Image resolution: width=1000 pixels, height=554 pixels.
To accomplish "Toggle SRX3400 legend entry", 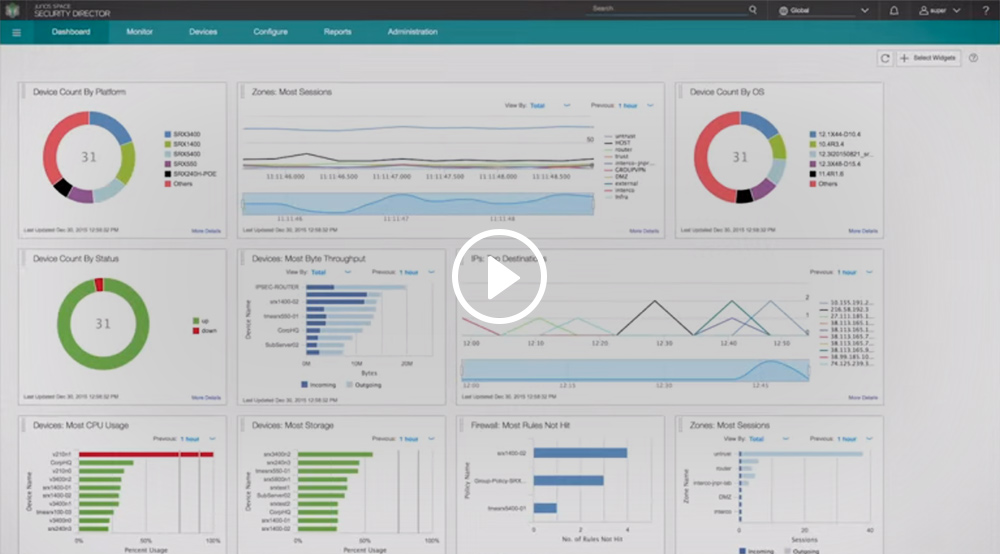I will coord(182,135).
